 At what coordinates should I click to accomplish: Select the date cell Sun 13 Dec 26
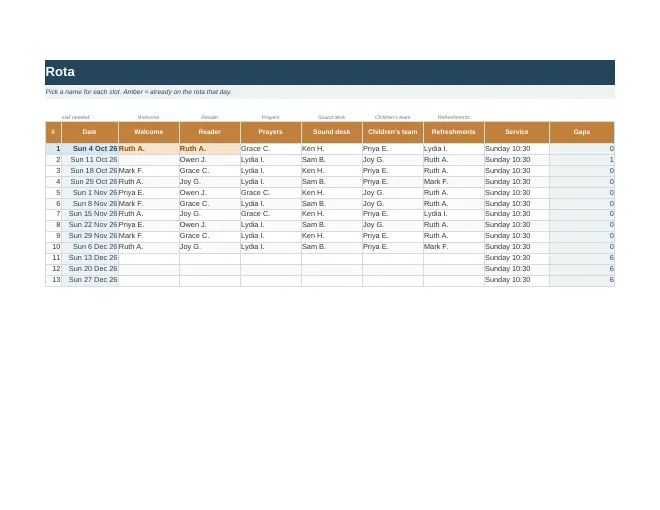90,258
